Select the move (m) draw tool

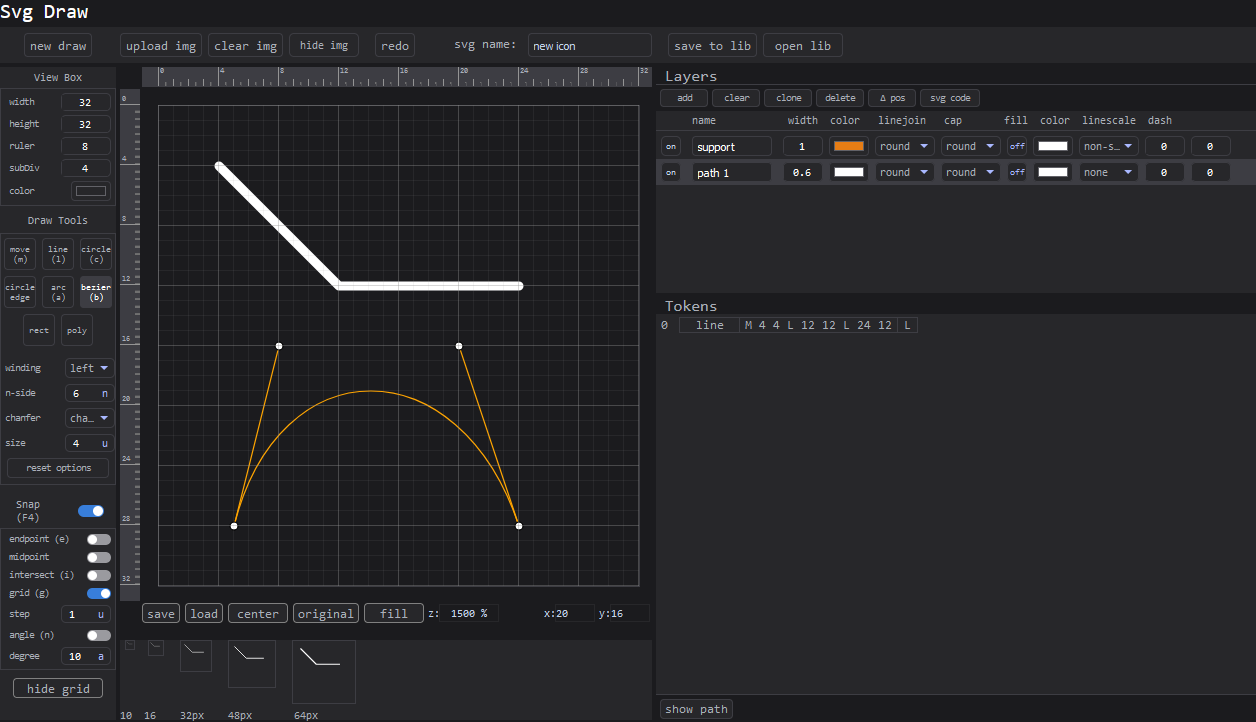tap(20, 254)
